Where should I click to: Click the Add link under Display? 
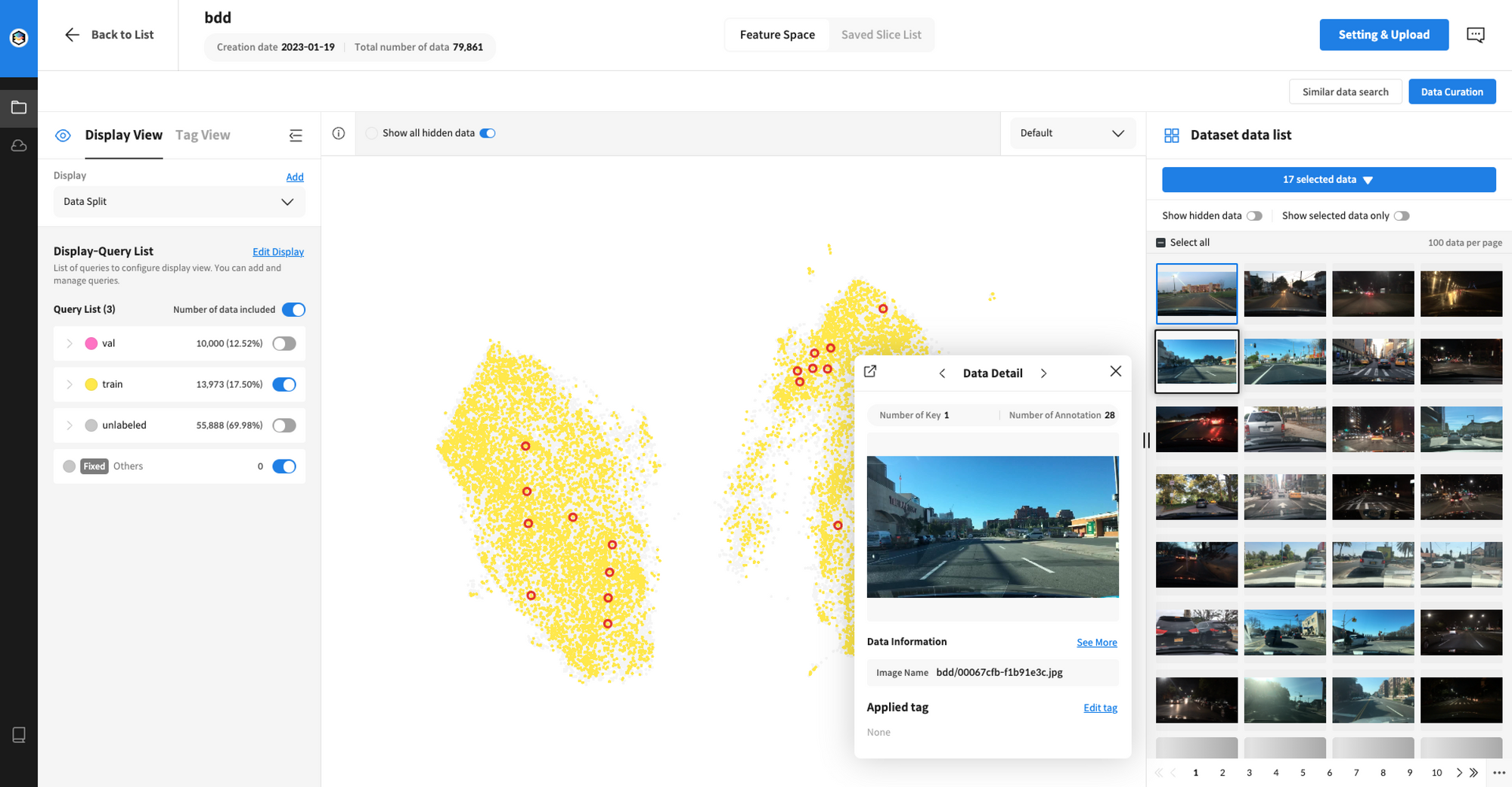coord(295,177)
